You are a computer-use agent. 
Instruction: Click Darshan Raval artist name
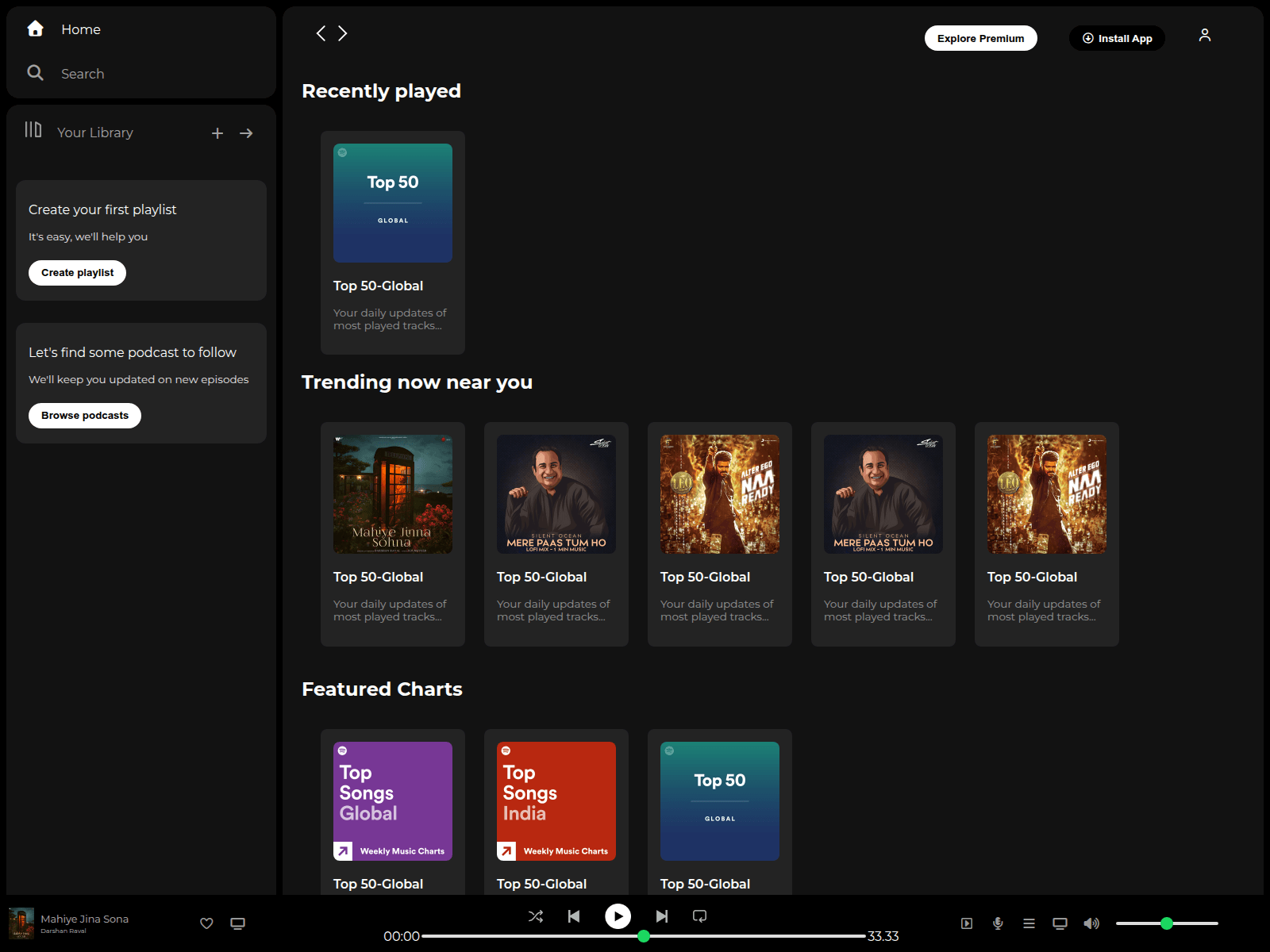click(x=63, y=931)
